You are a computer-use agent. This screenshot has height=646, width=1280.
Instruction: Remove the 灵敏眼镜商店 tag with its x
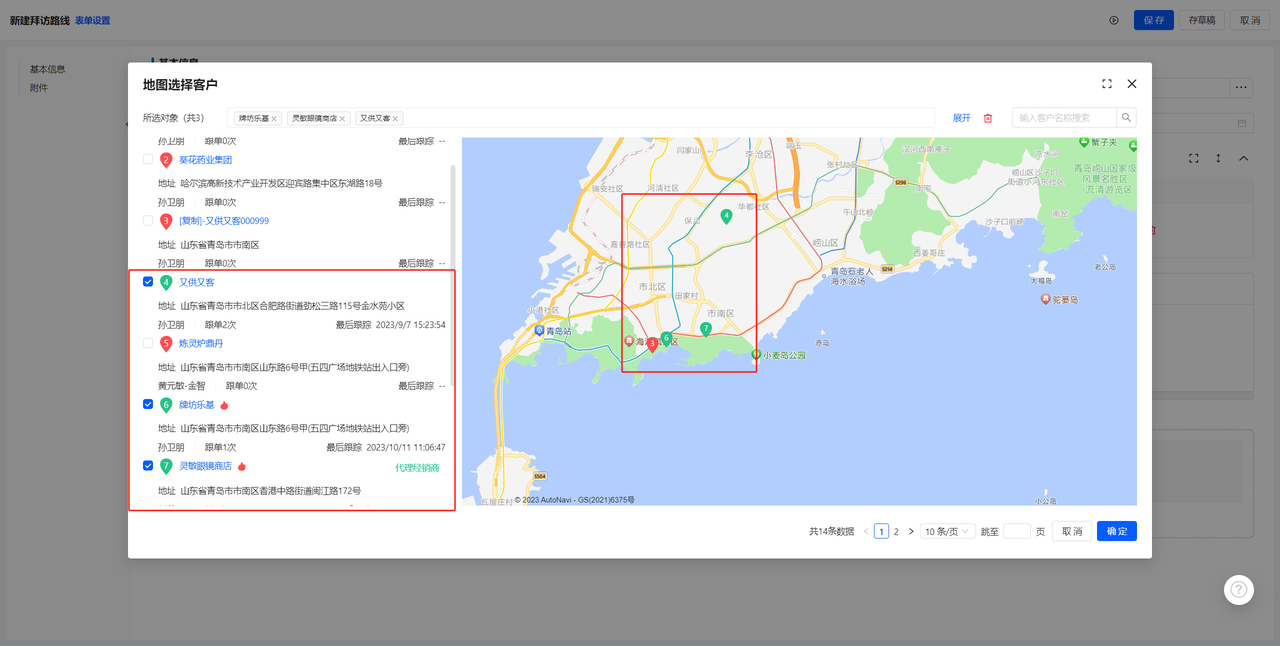(x=342, y=119)
